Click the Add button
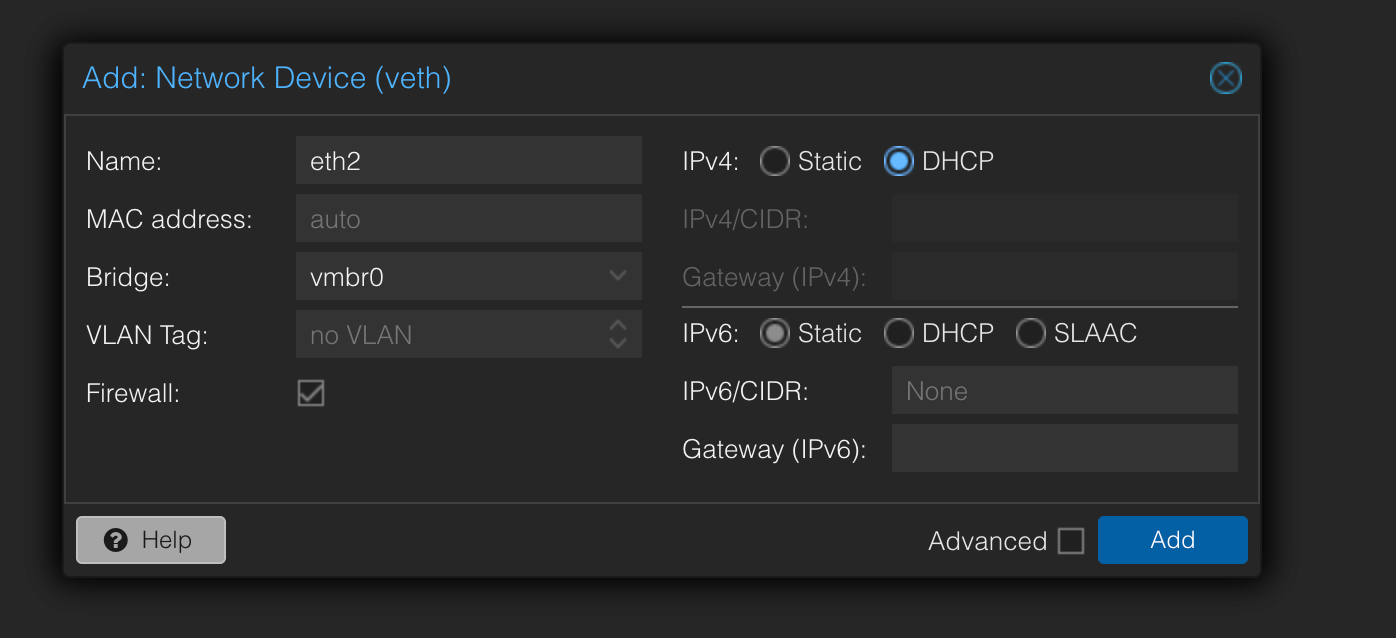The height and width of the screenshot is (638, 1396). point(1172,540)
